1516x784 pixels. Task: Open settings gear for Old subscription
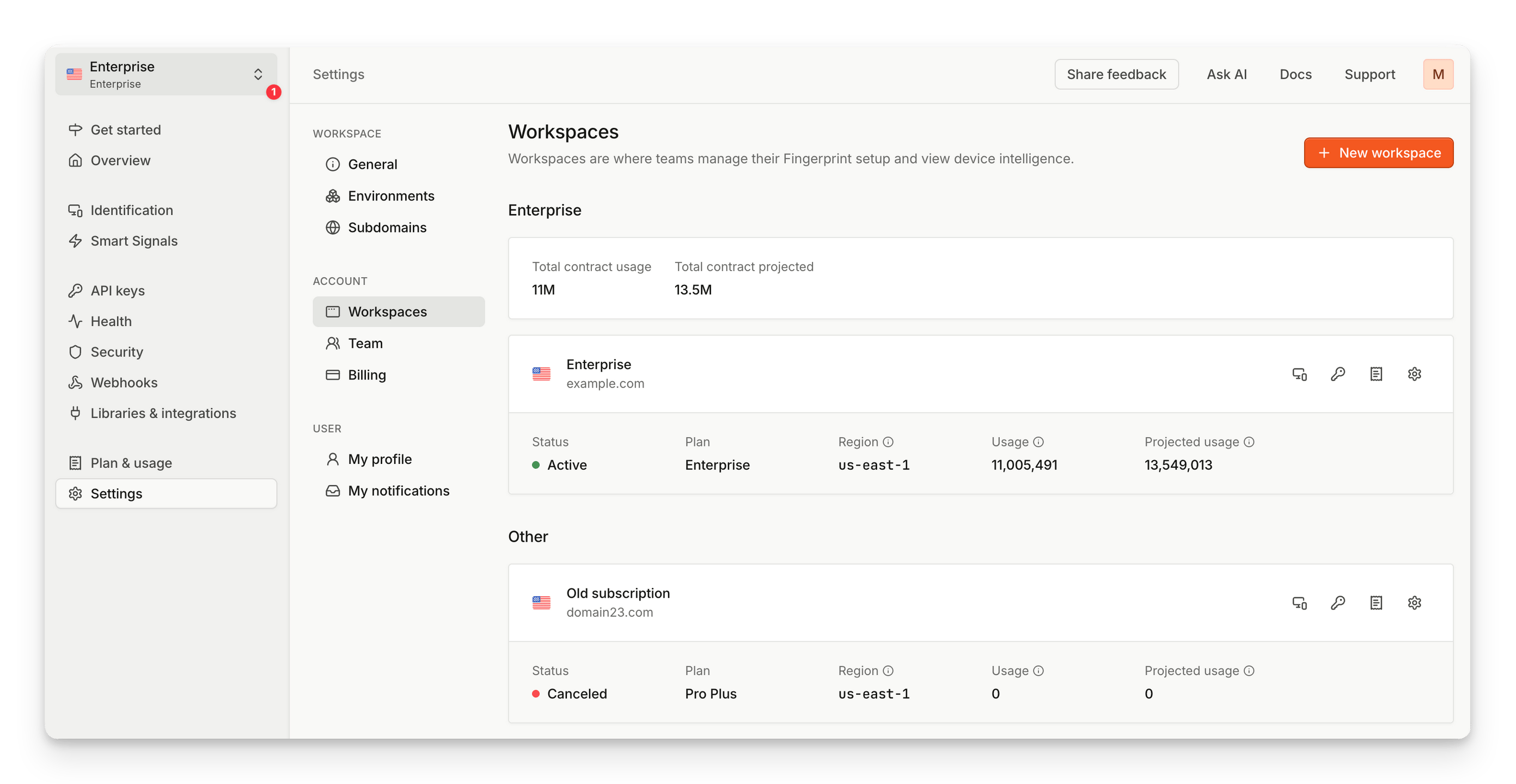[1414, 603]
